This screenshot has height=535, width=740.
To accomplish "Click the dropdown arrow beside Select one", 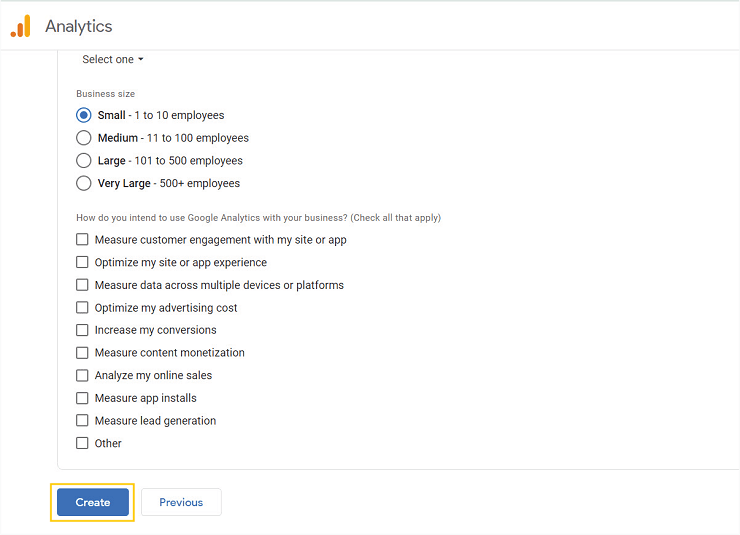I will pyautogui.click(x=141, y=59).
